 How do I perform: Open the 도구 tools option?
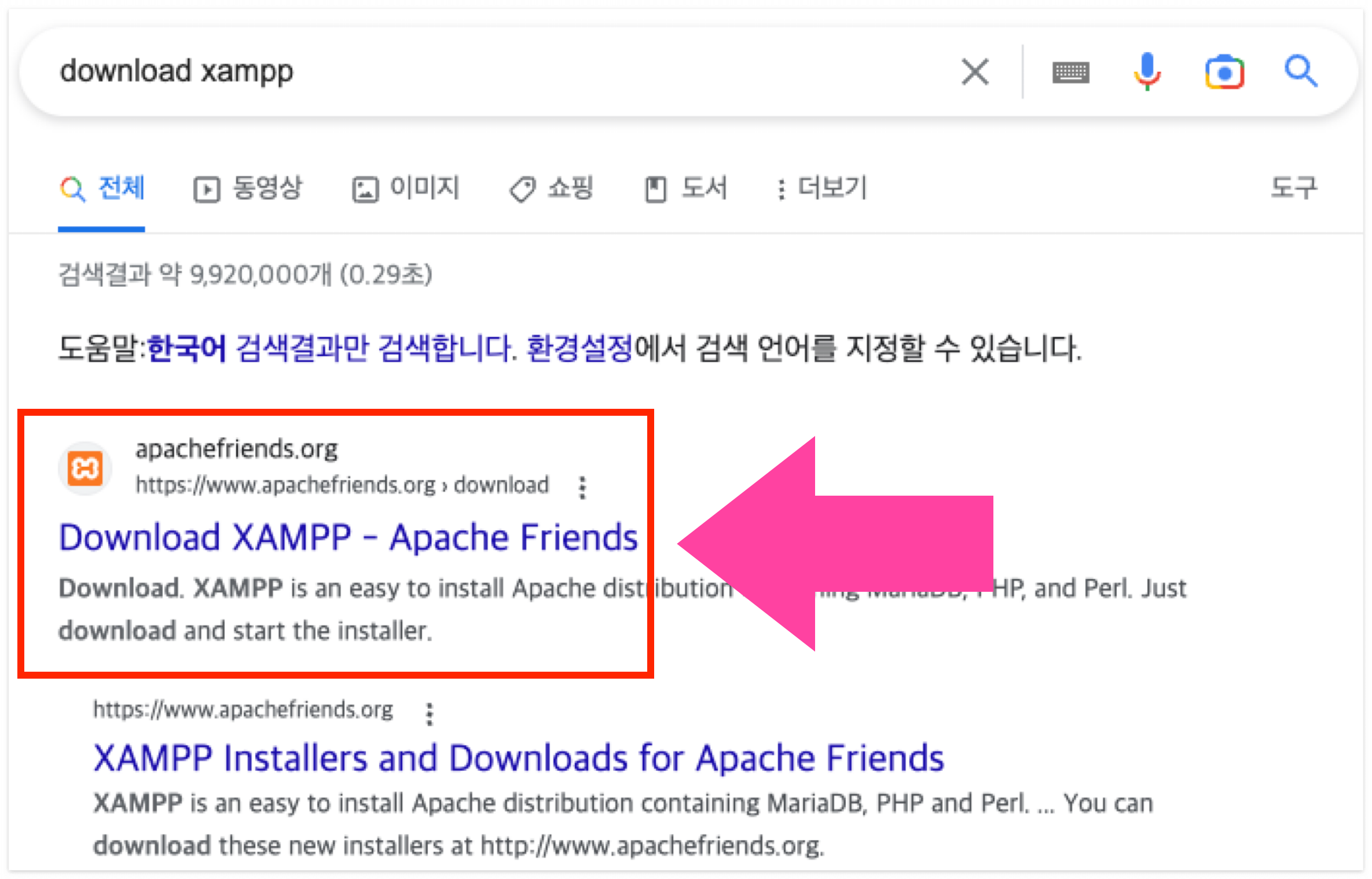pos(1293,188)
